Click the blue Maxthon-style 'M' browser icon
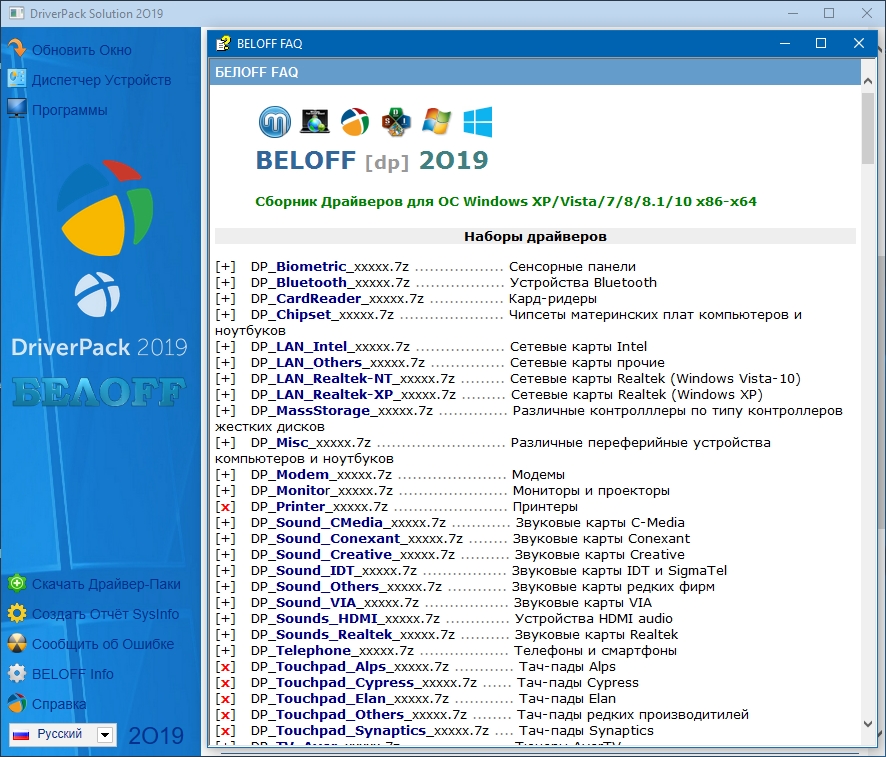 (x=275, y=122)
